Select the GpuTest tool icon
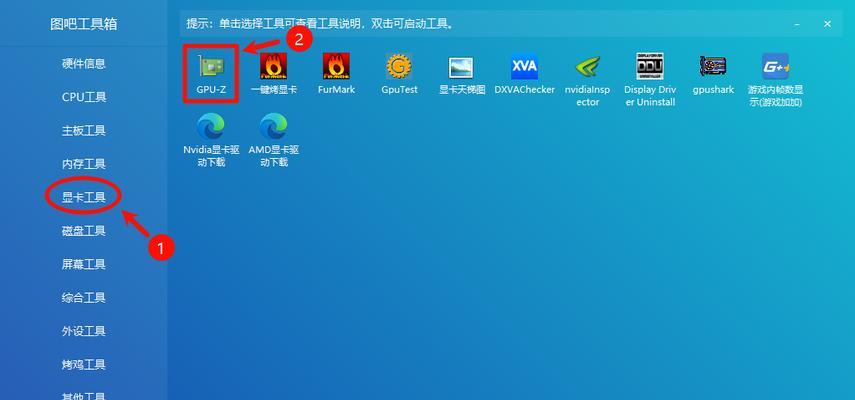 (399, 66)
